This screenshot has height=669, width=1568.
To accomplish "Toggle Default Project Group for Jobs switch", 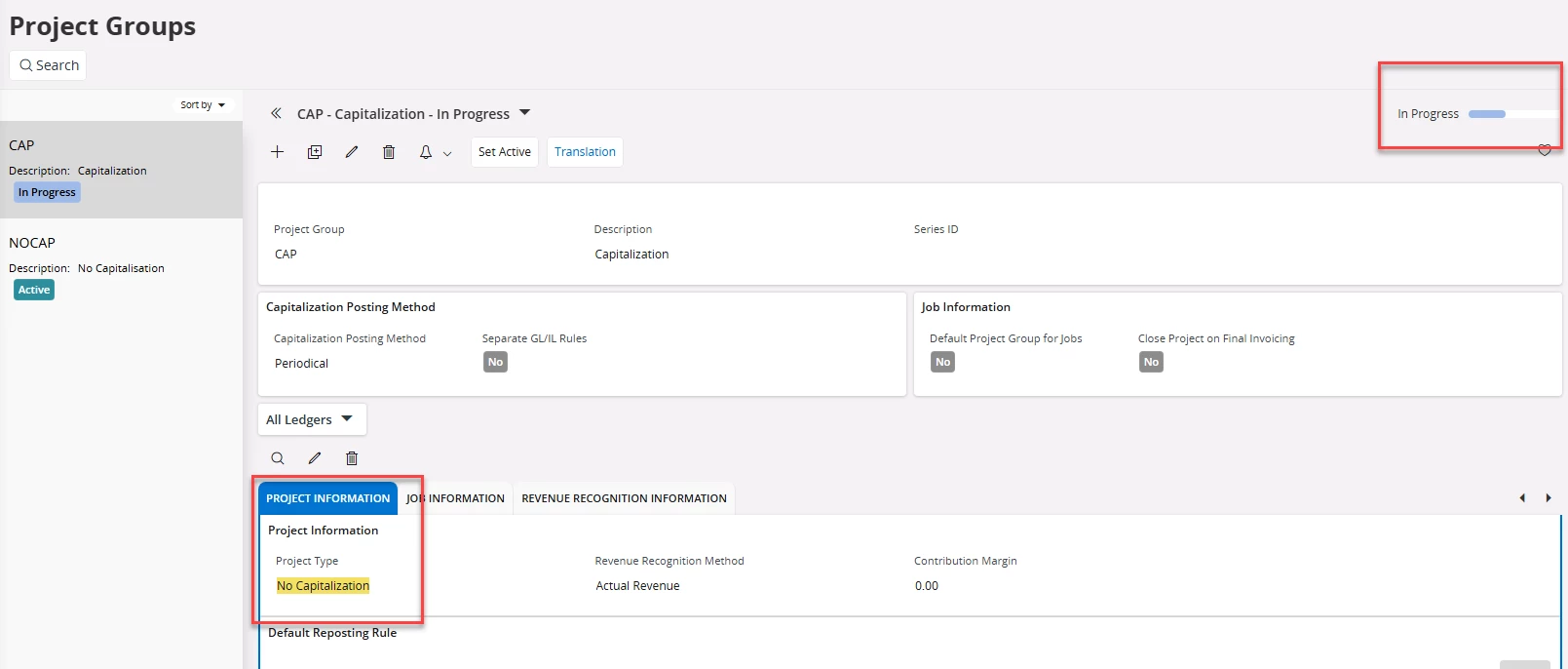I will [x=942, y=362].
